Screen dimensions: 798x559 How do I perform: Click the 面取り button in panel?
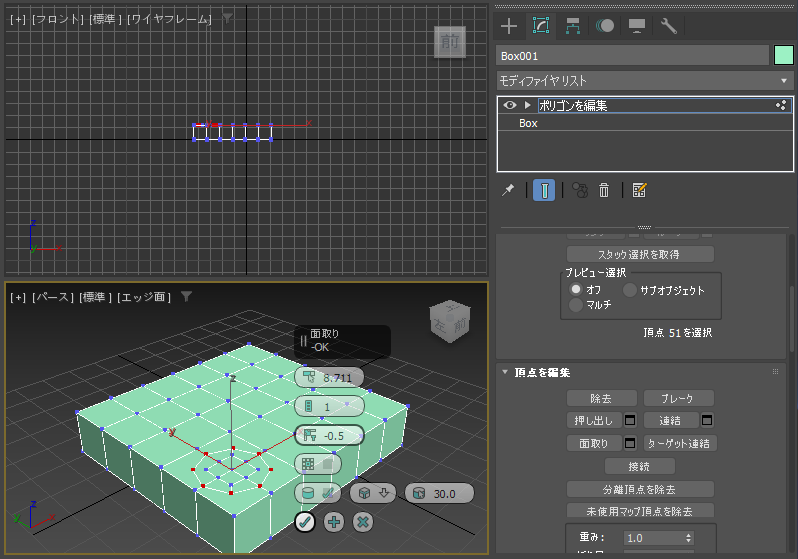click(594, 443)
